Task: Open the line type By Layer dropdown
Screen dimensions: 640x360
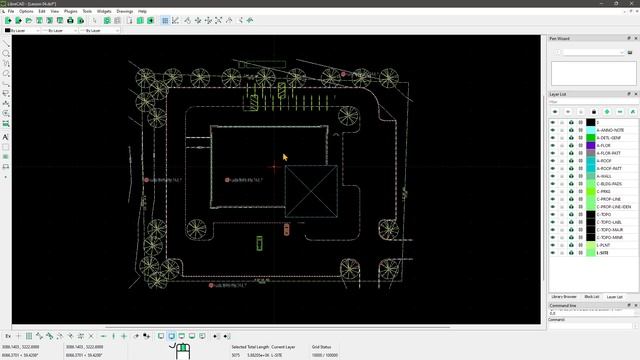Action: [x=100, y=31]
